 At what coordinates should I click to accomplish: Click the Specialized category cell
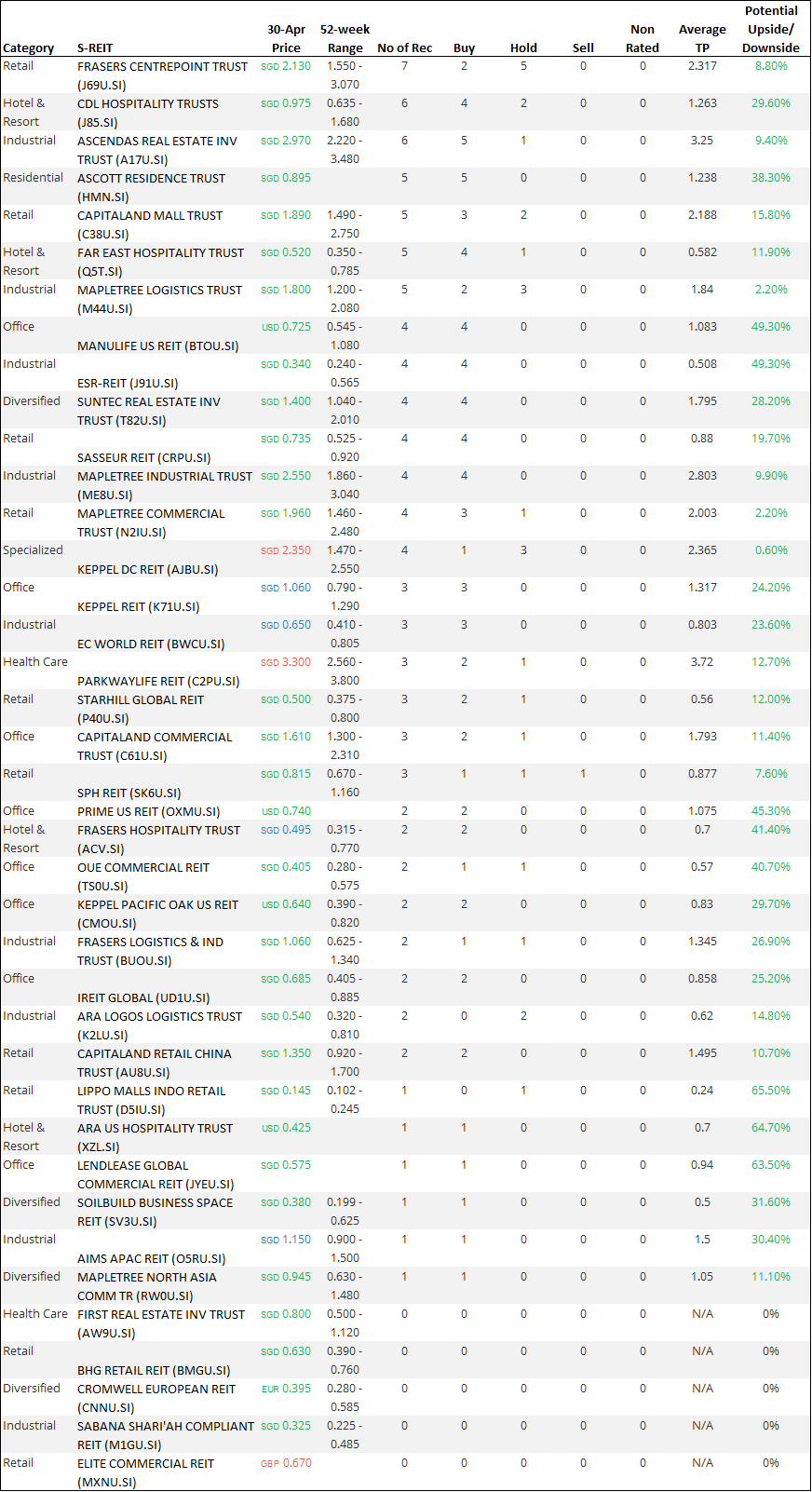pos(33,550)
